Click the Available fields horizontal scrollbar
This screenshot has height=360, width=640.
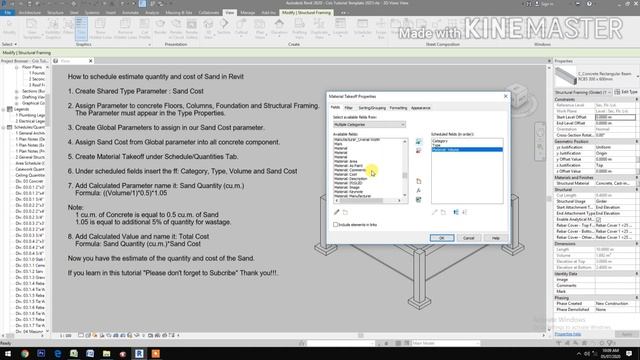[x=368, y=200]
